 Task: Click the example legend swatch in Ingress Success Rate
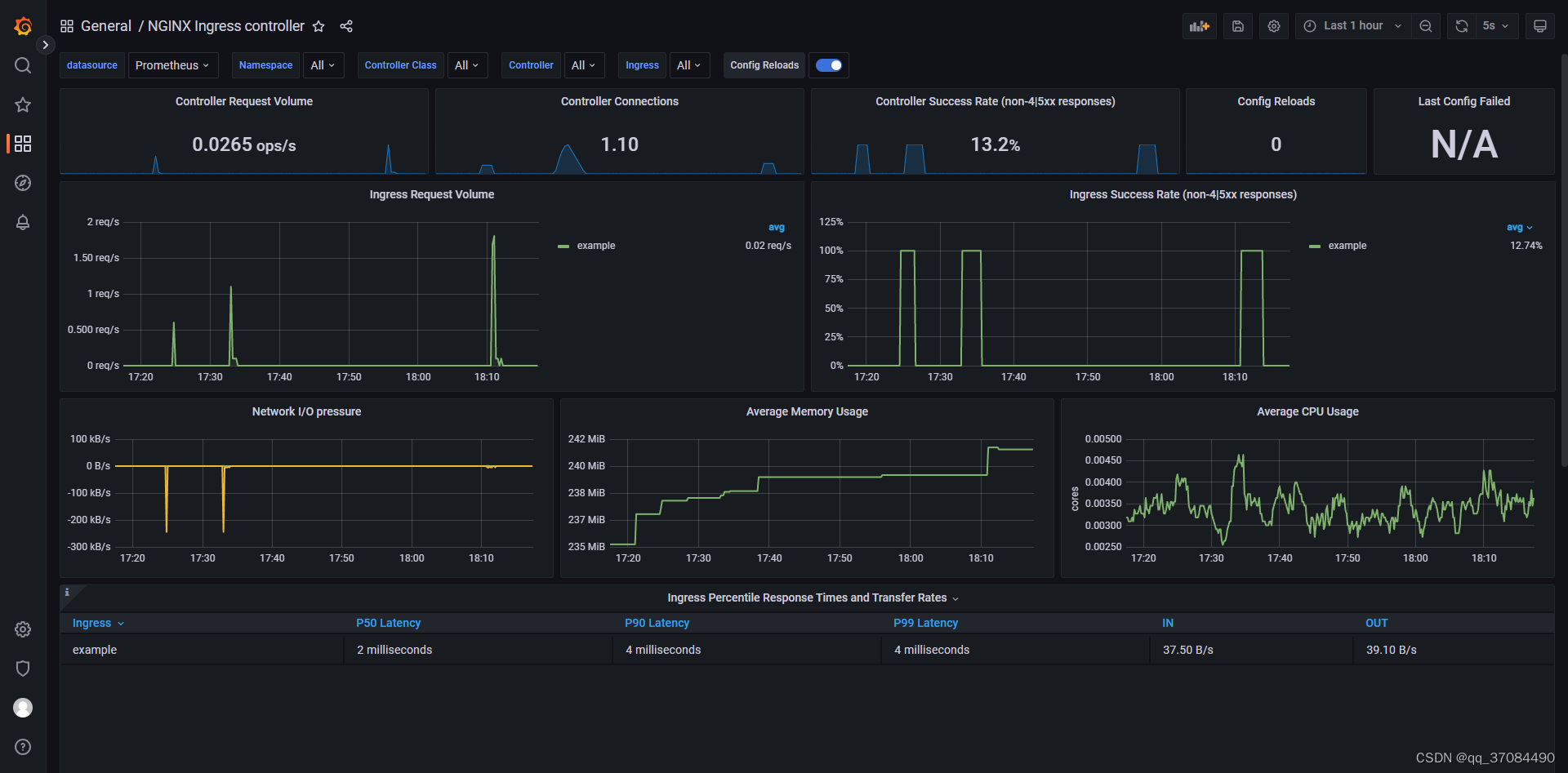[x=1315, y=246]
